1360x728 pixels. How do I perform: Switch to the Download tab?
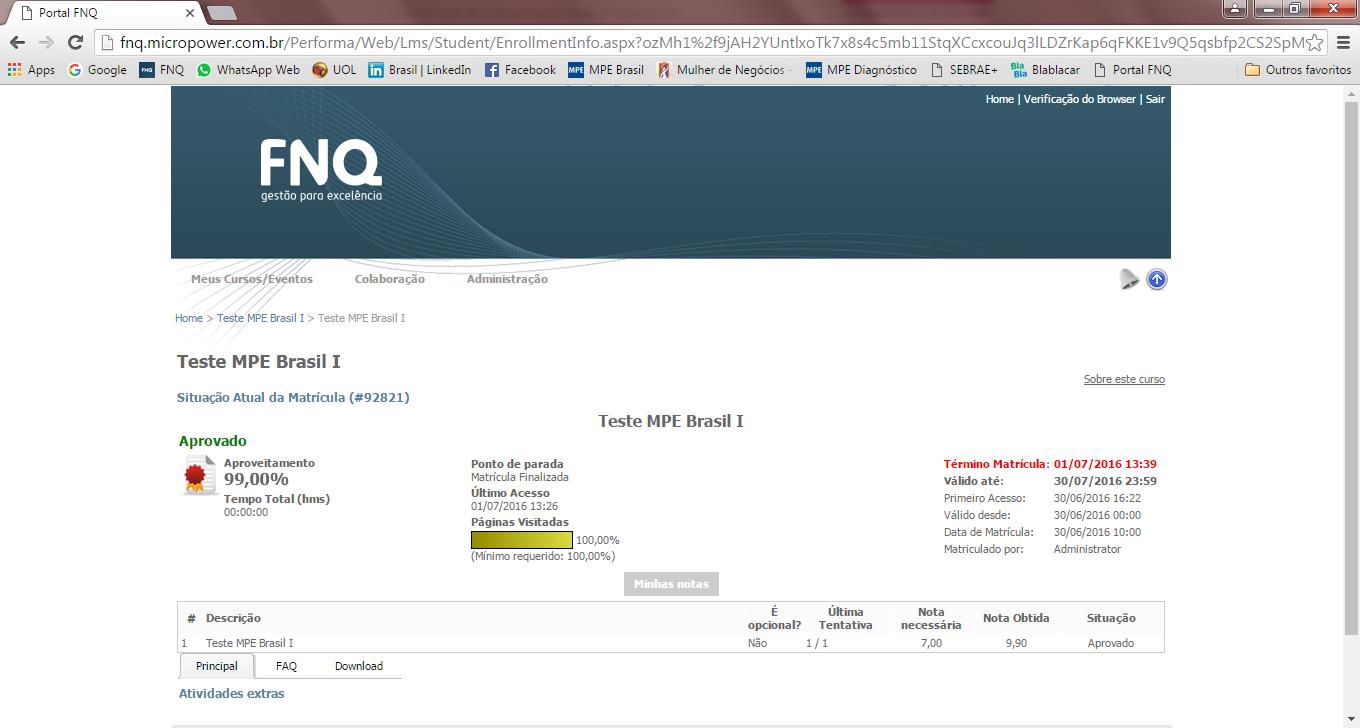[359, 666]
